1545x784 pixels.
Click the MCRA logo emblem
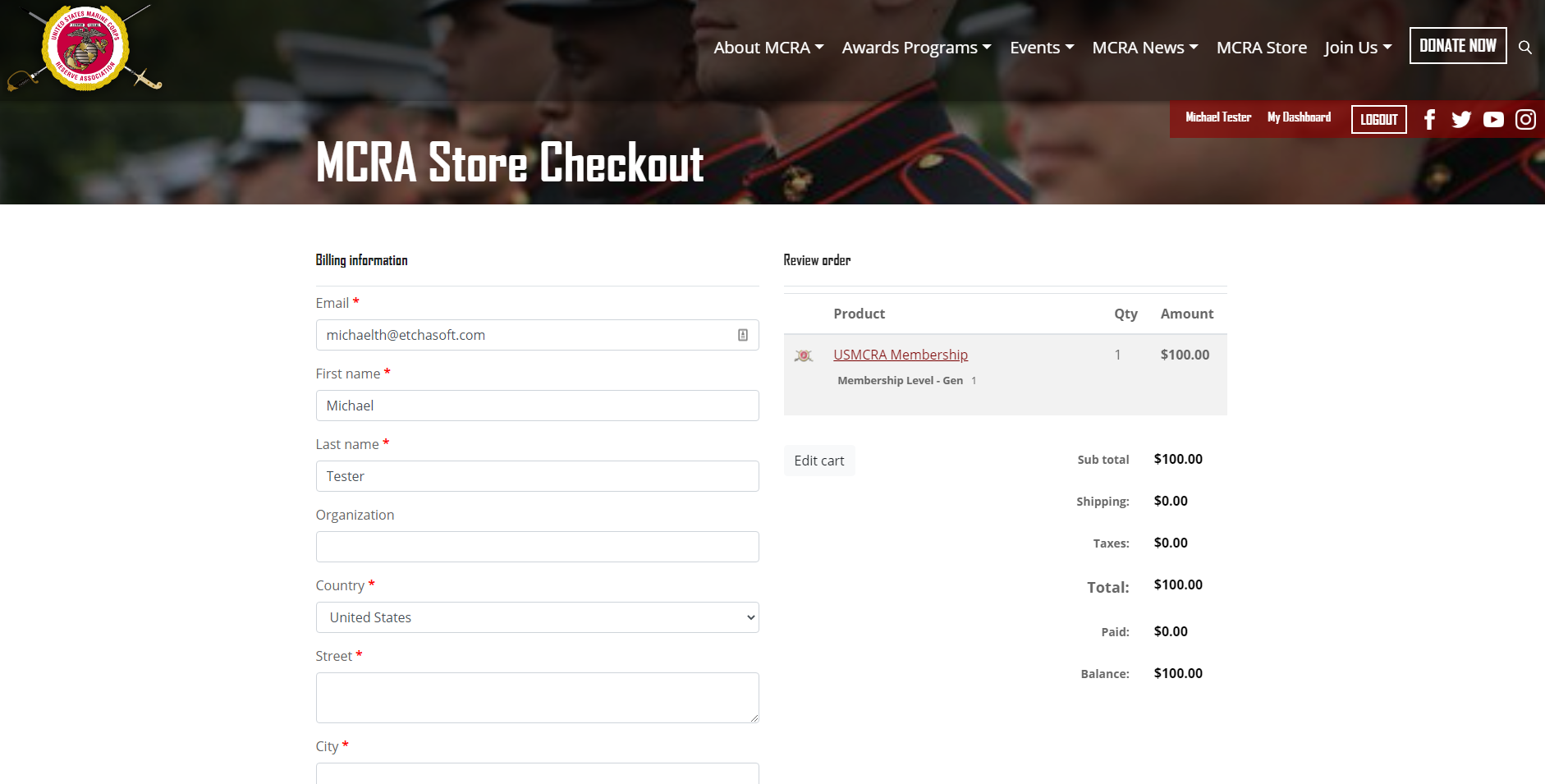(x=85, y=48)
